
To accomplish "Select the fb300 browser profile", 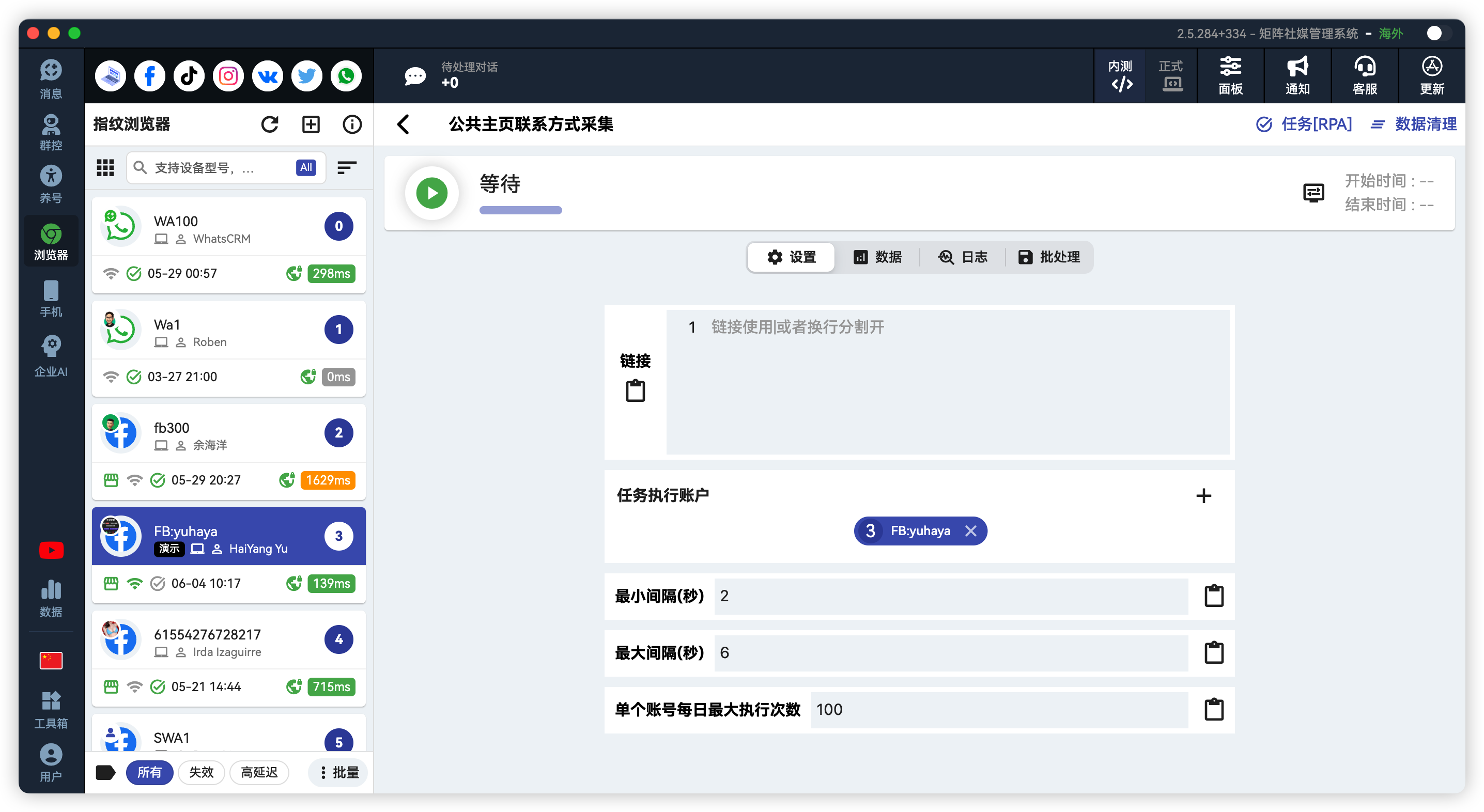I will click(x=229, y=452).
